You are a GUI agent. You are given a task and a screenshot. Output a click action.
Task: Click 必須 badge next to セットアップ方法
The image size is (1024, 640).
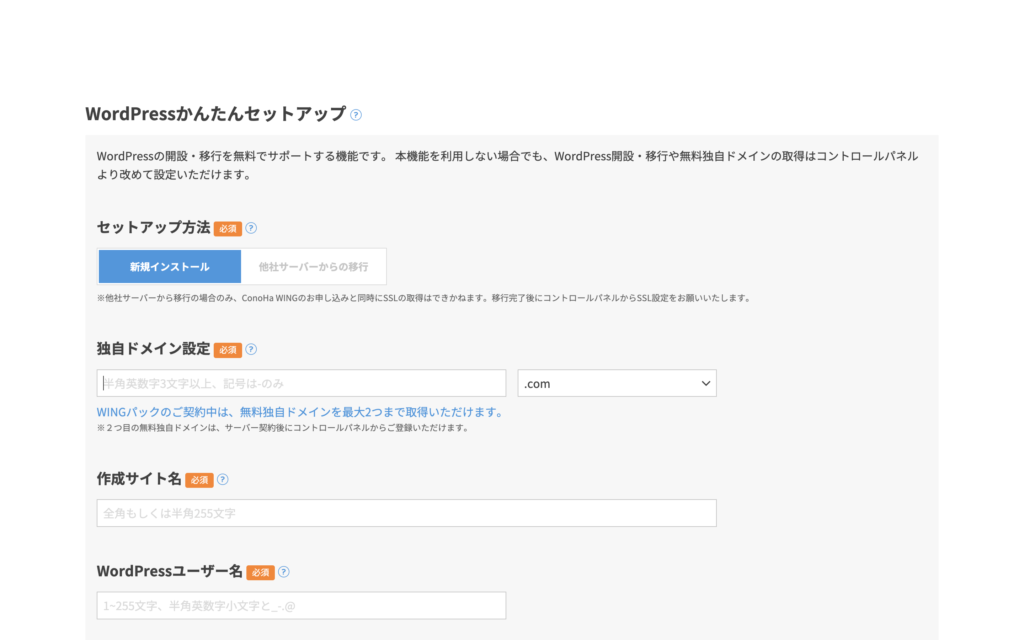tap(227, 229)
